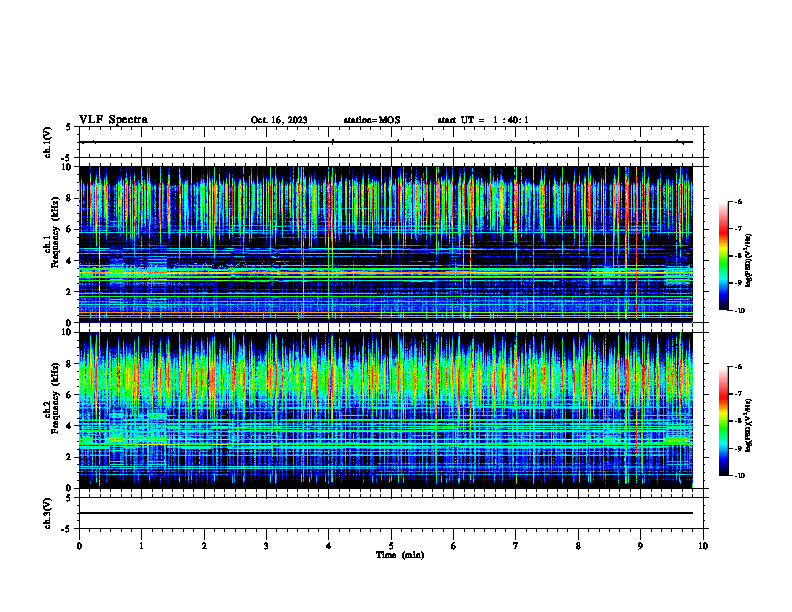Click the time axis tick label "9"
This screenshot has width=792, height=612.
coord(640,546)
